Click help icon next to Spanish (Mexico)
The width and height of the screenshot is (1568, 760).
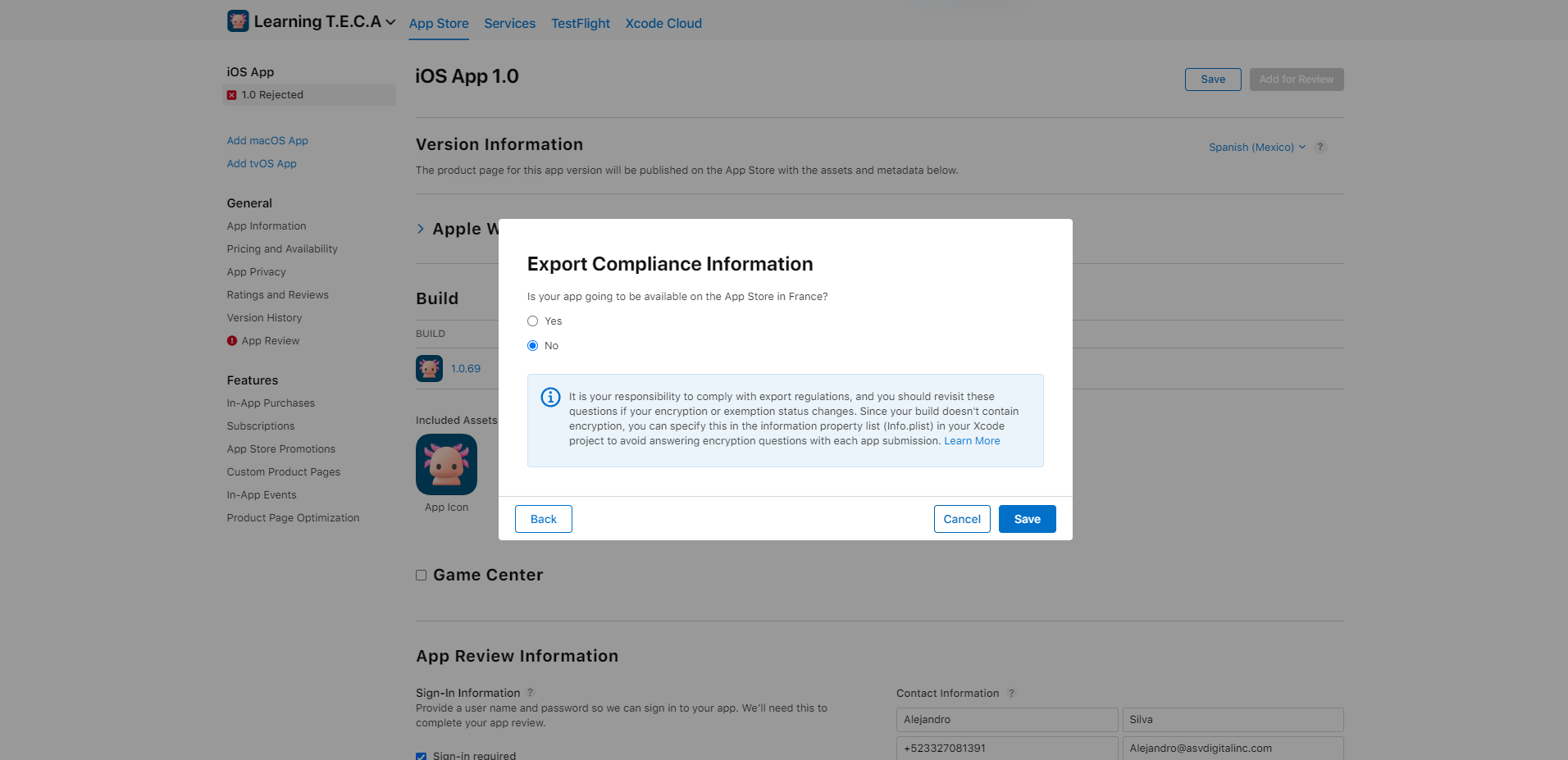(x=1320, y=148)
